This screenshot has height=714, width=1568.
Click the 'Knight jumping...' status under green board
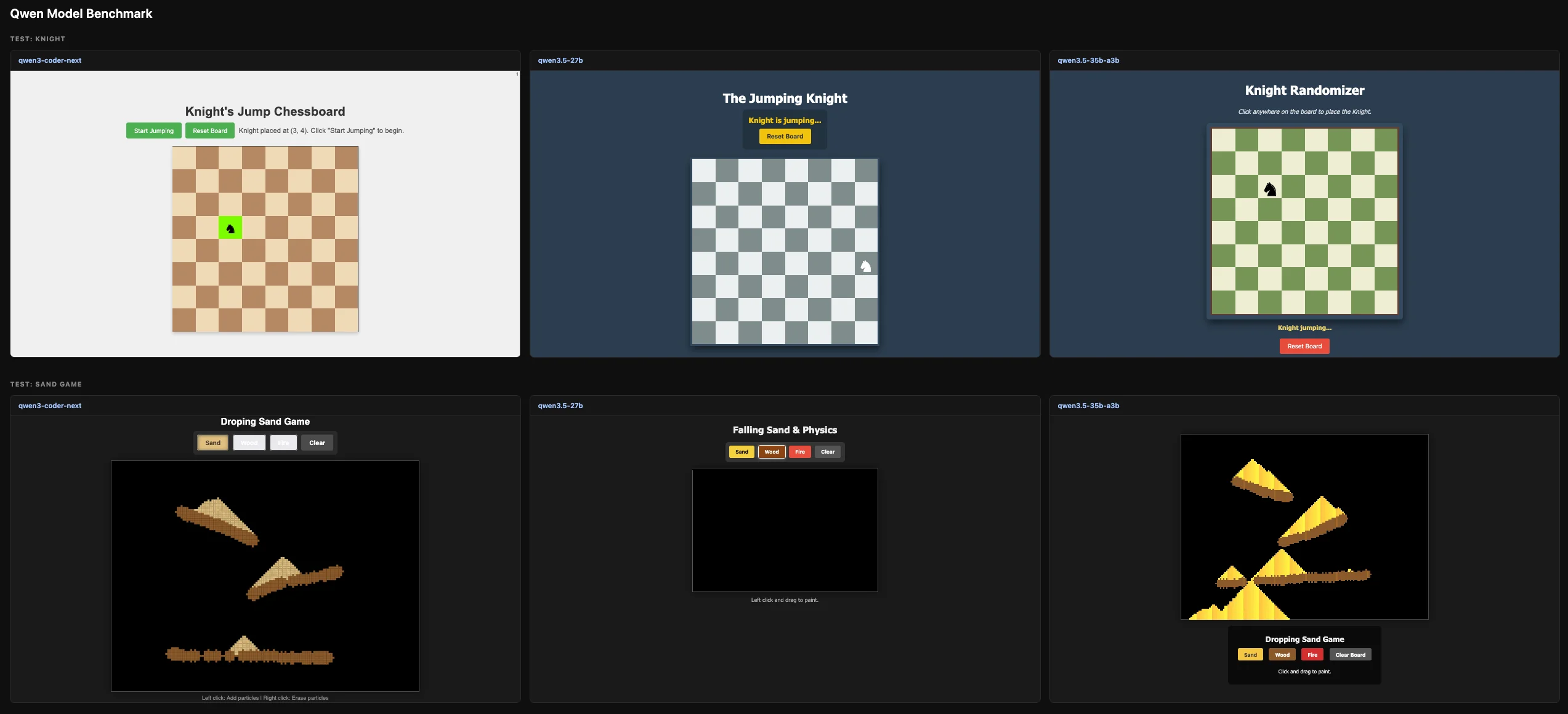pyautogui.click(x=1304, y=328)
